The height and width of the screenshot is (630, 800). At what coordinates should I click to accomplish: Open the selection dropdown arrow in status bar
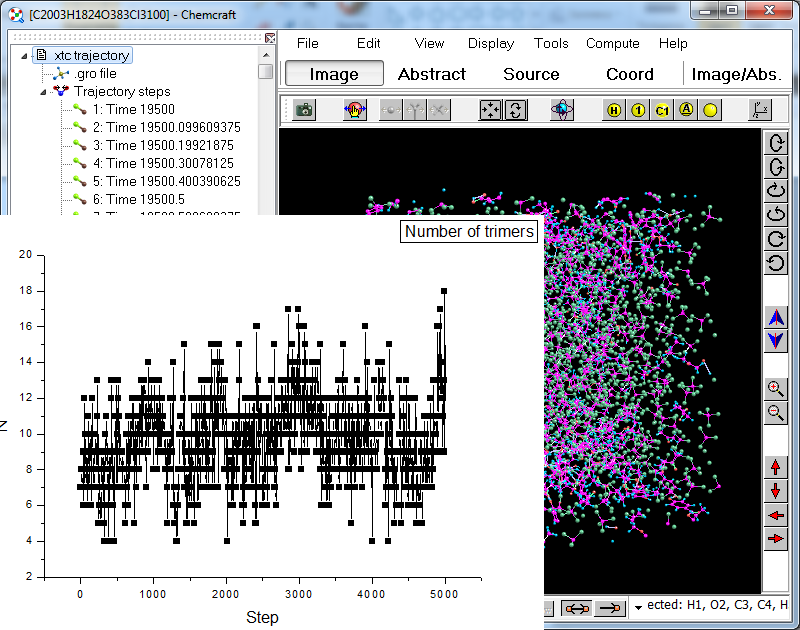click(638, 608)
